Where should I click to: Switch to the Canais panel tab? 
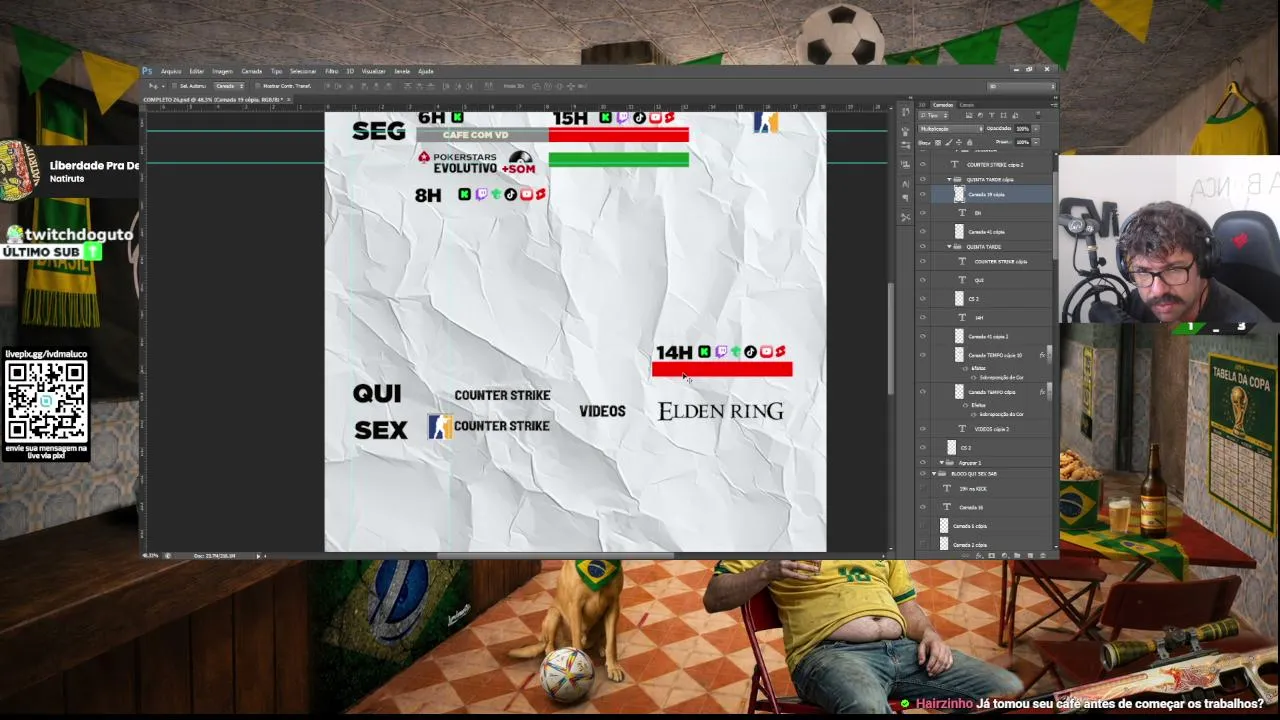coord(967,104)
